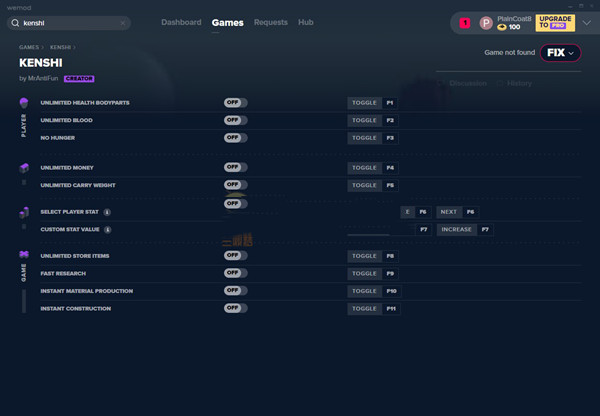Select the Unlimited Money cheat label
This screenshot has height=416, width=600.
67,168
